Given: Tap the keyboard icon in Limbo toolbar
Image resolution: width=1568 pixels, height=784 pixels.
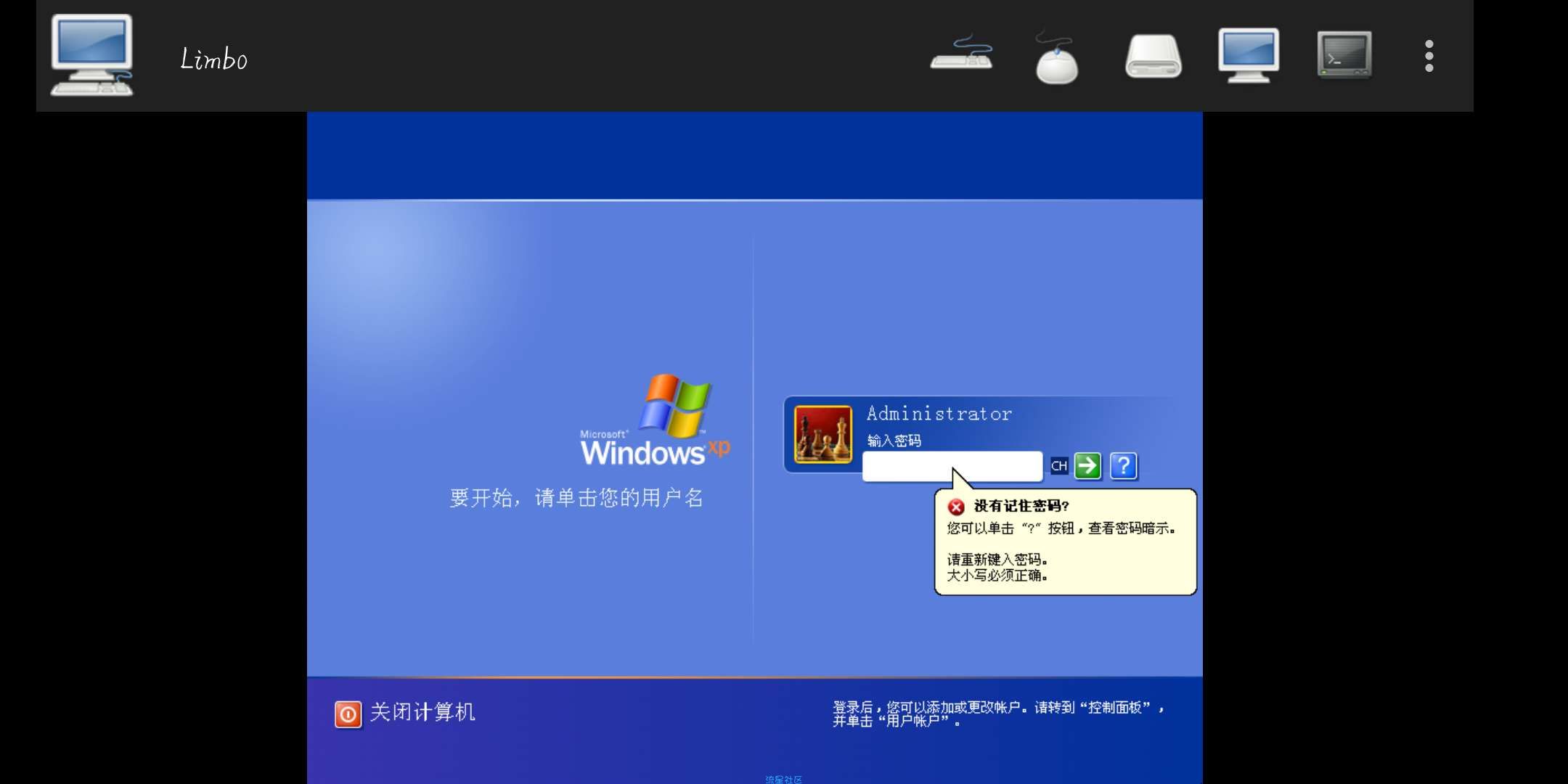Looking at the screenshot, I should pos(962,52).
